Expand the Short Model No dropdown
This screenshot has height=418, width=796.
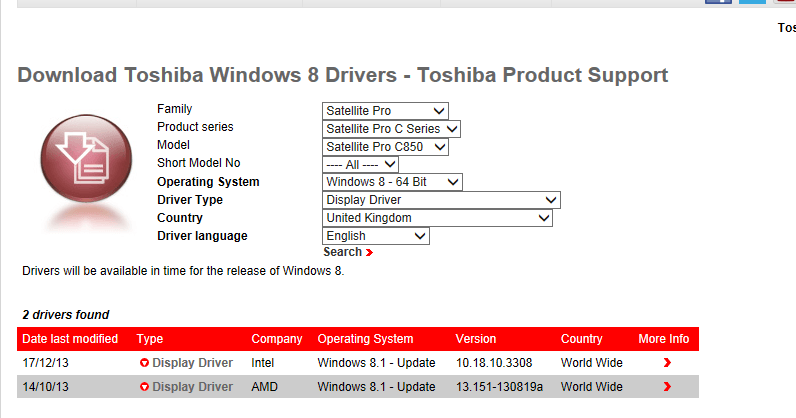(360, 164)
